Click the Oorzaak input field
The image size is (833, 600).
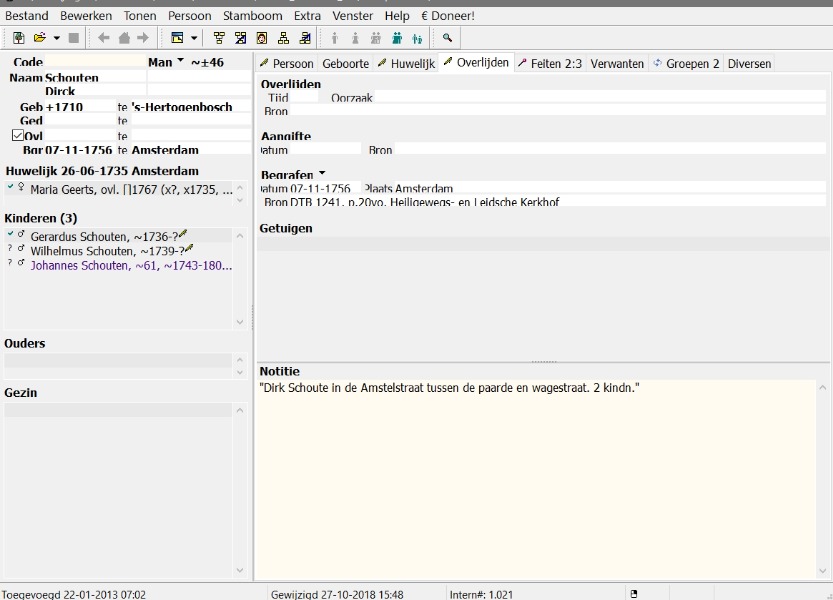click(x=600, y=98)
